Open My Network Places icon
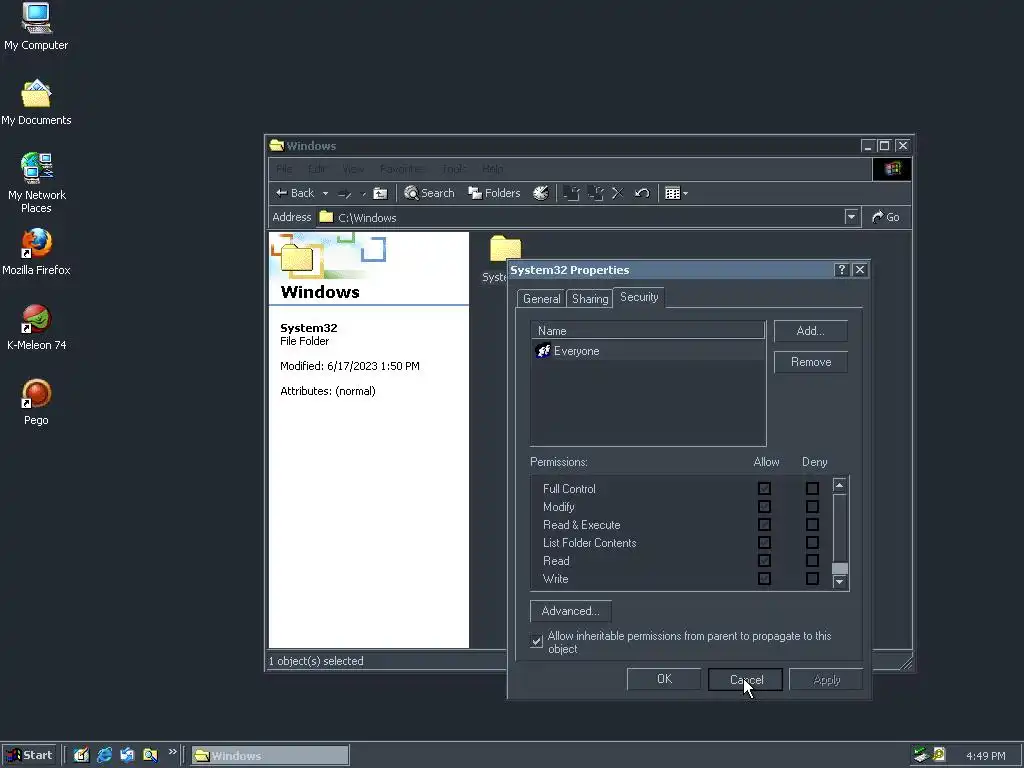This screenshot has height=768, width=1024. coord(37,183)
